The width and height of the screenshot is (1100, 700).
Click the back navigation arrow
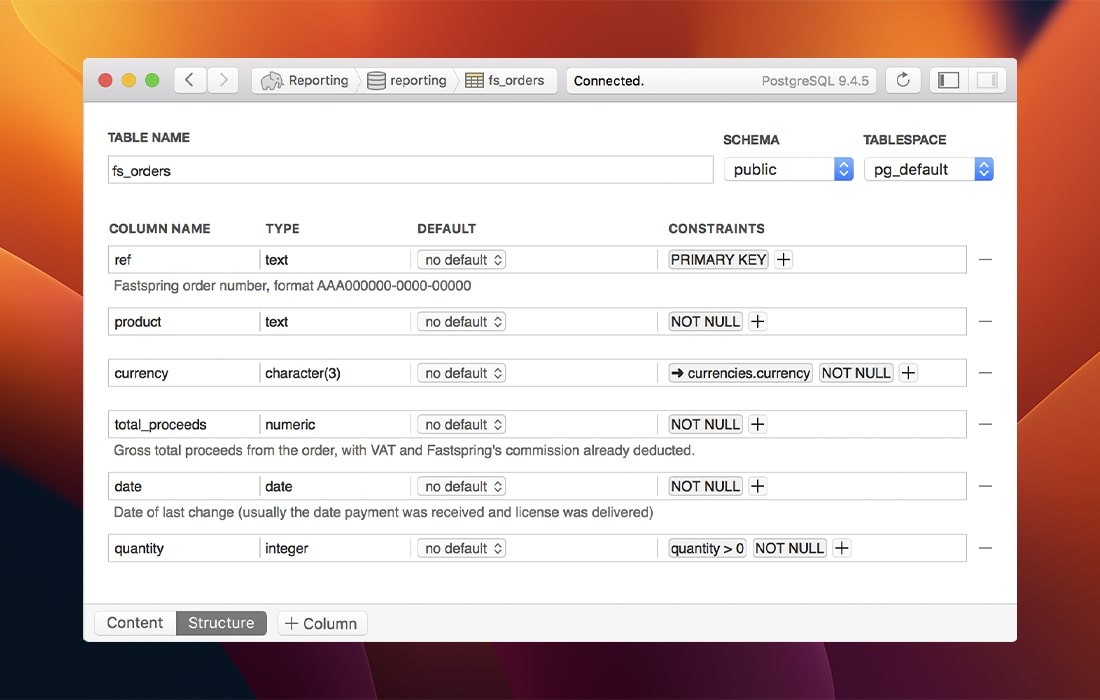190,80
